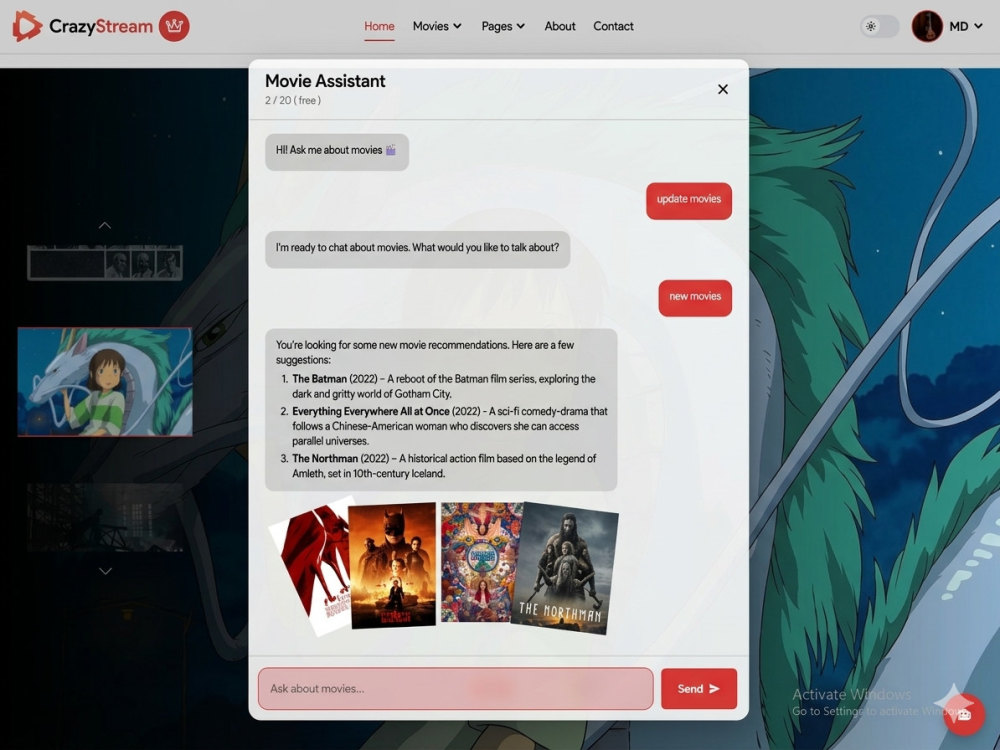Select the dark building thumbnail at bottom
The height and width of the screenshot is (750, 1000).
coord(105,517)
